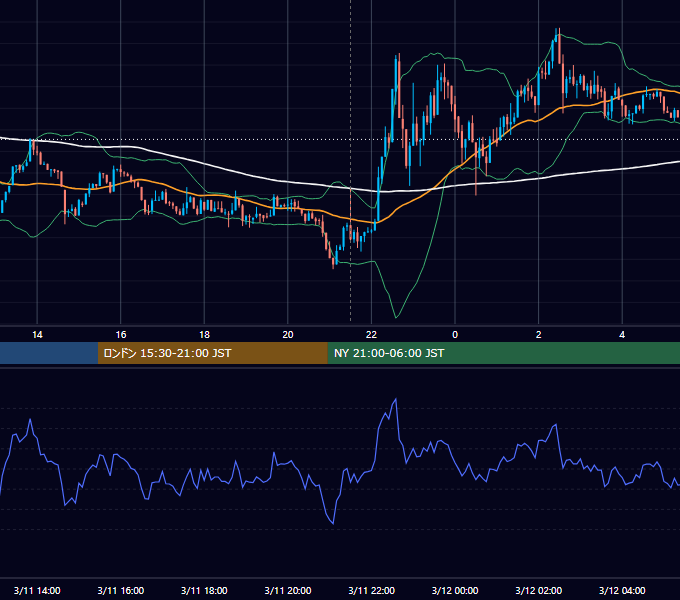Click the 3/11 16:00 time label
Viewport: 680px width, 600px height.
tap(121, 590)
